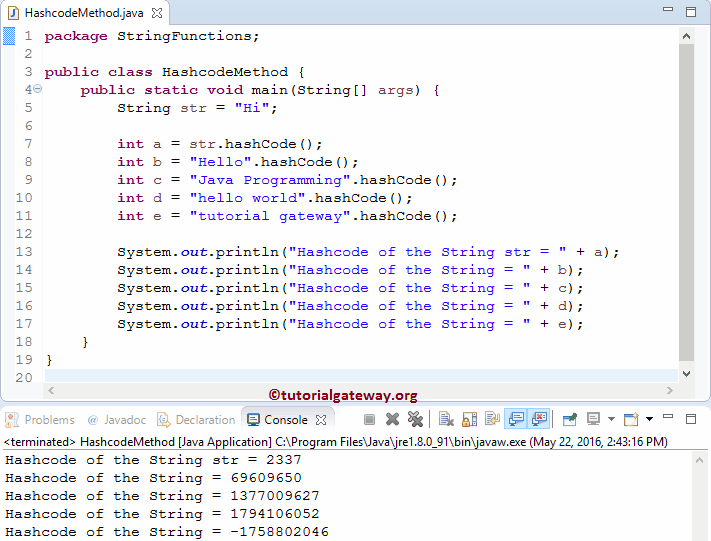Viewport: 711px width, 541px height.
Task: Pin the Console view
Action: pos(570,420)
